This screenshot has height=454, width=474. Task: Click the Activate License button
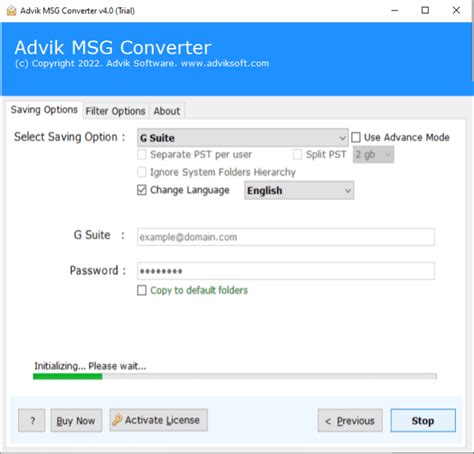[x=159, y=420]
